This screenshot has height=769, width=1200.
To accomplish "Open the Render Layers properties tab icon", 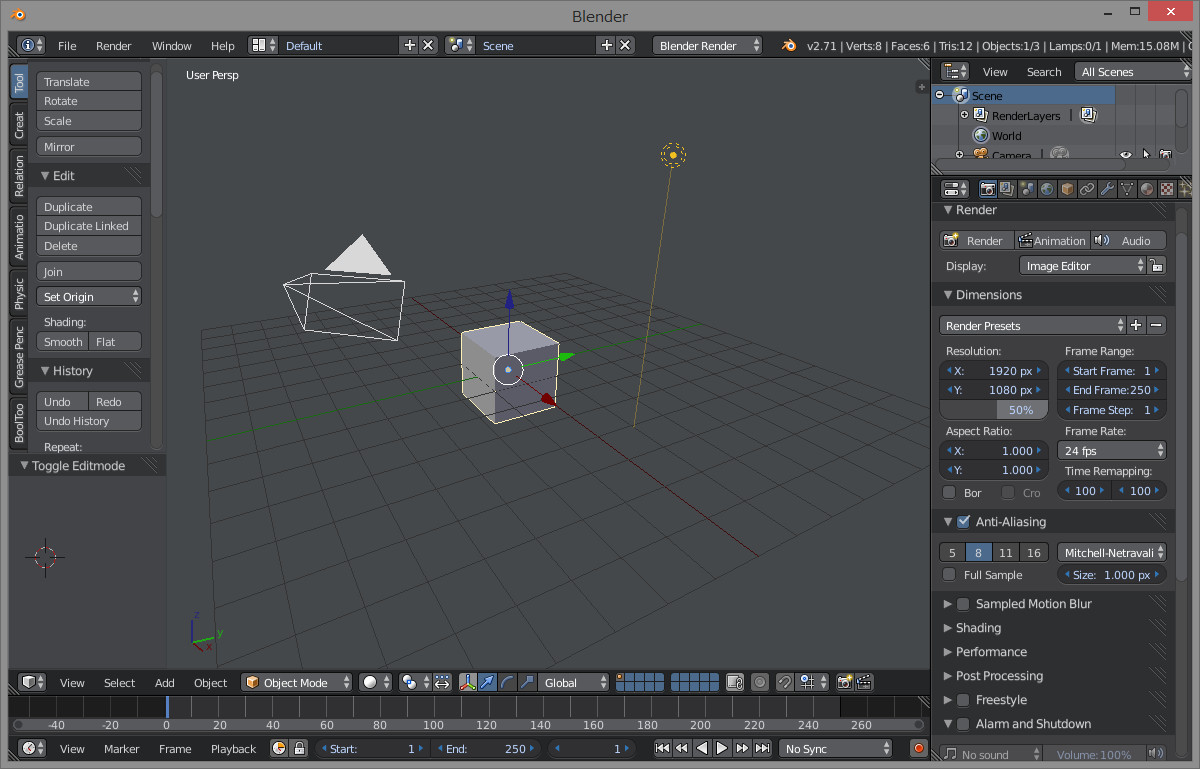I will [1007, 189].
